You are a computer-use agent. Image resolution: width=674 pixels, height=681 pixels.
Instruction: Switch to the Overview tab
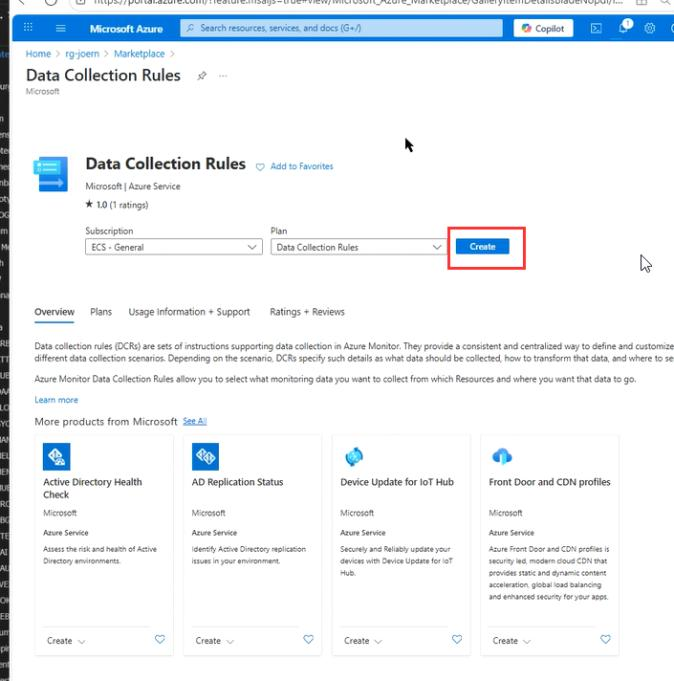54,312
